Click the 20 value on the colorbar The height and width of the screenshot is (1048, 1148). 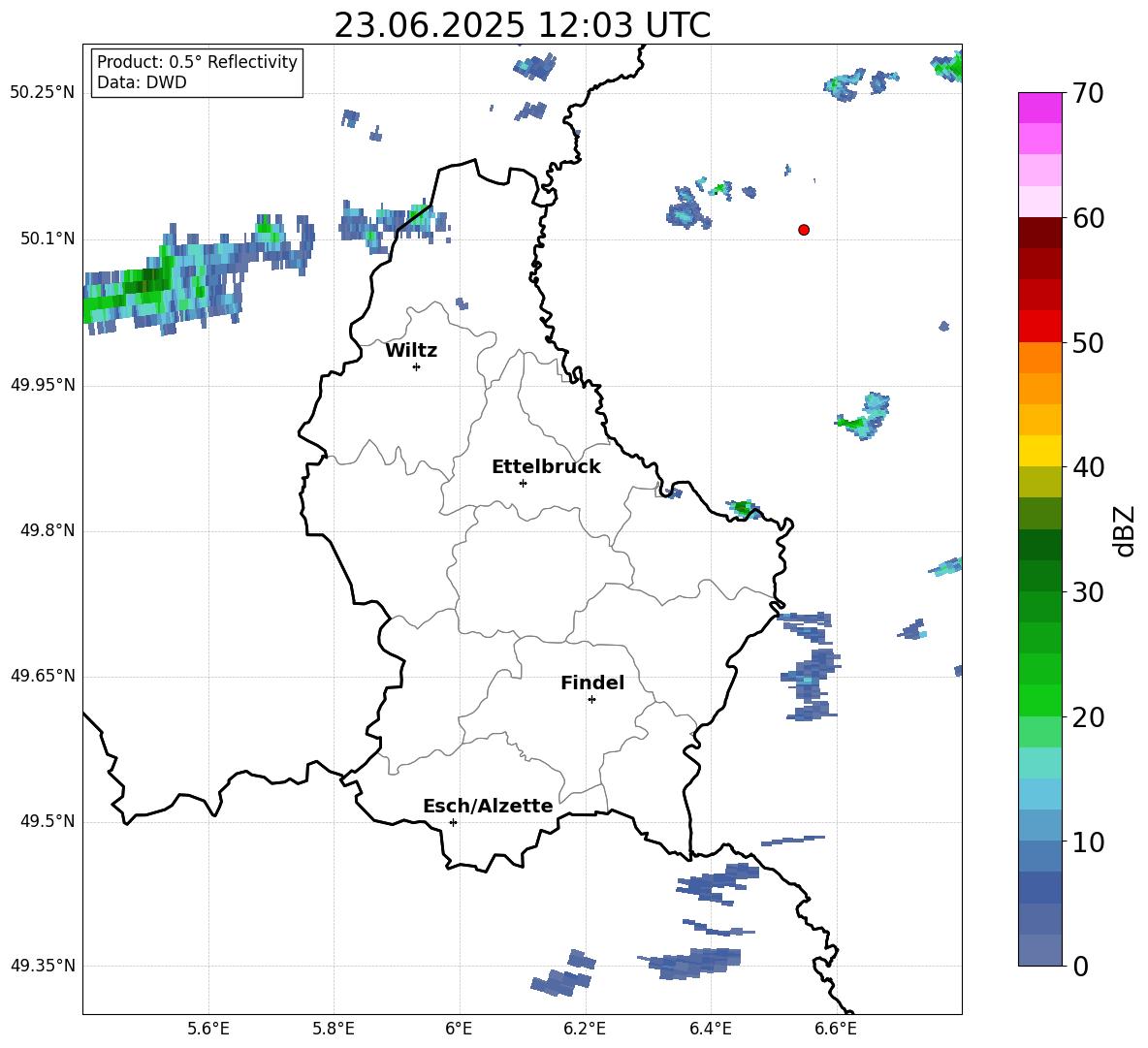click(1088, 717)
